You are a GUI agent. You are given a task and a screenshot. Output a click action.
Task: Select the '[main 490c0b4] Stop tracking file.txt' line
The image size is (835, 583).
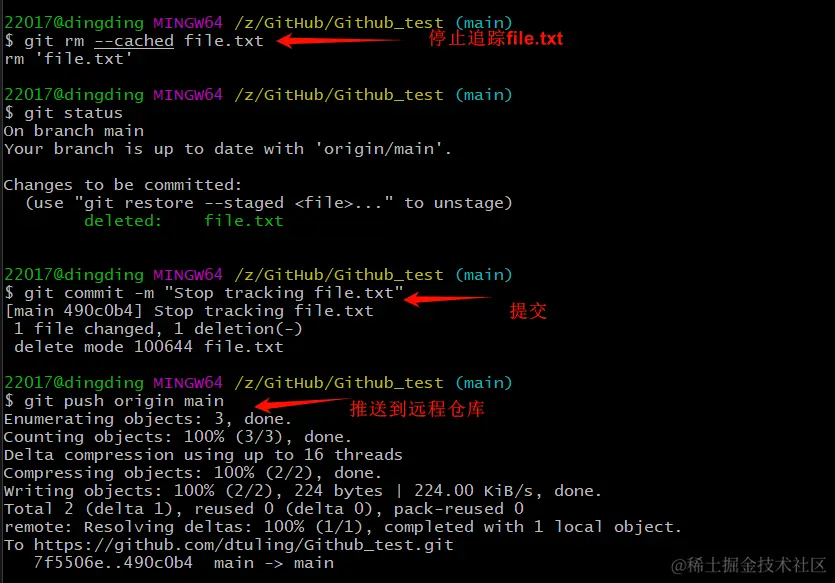(x=189, y=311)
